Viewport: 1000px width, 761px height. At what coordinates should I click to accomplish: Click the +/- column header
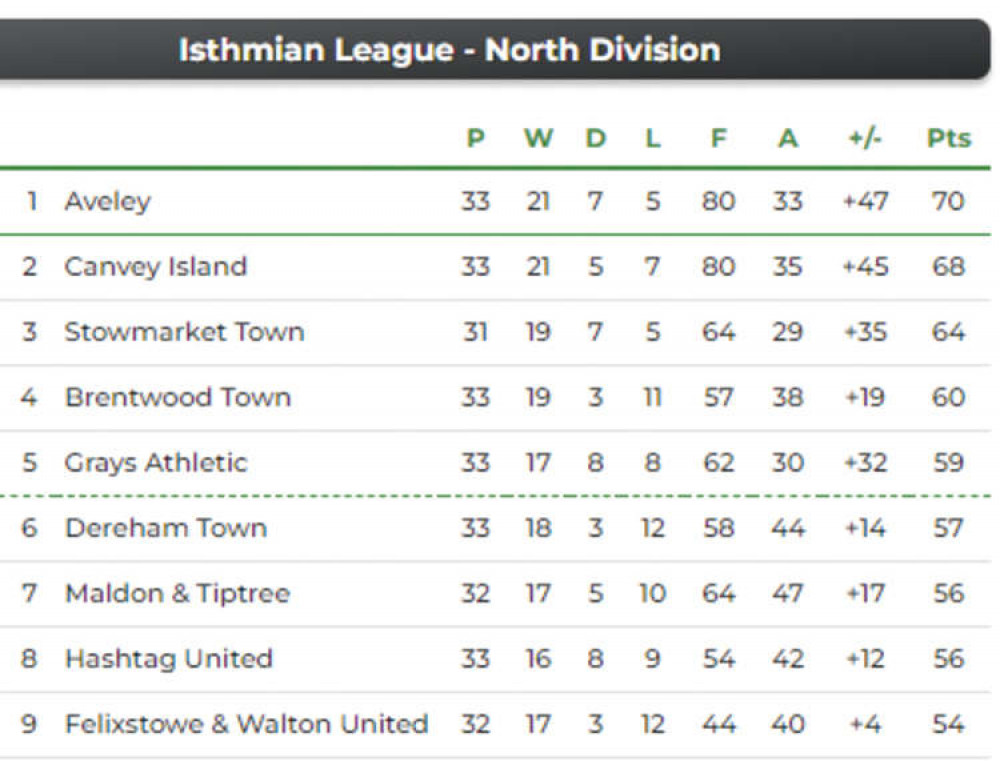click(865, 138)
